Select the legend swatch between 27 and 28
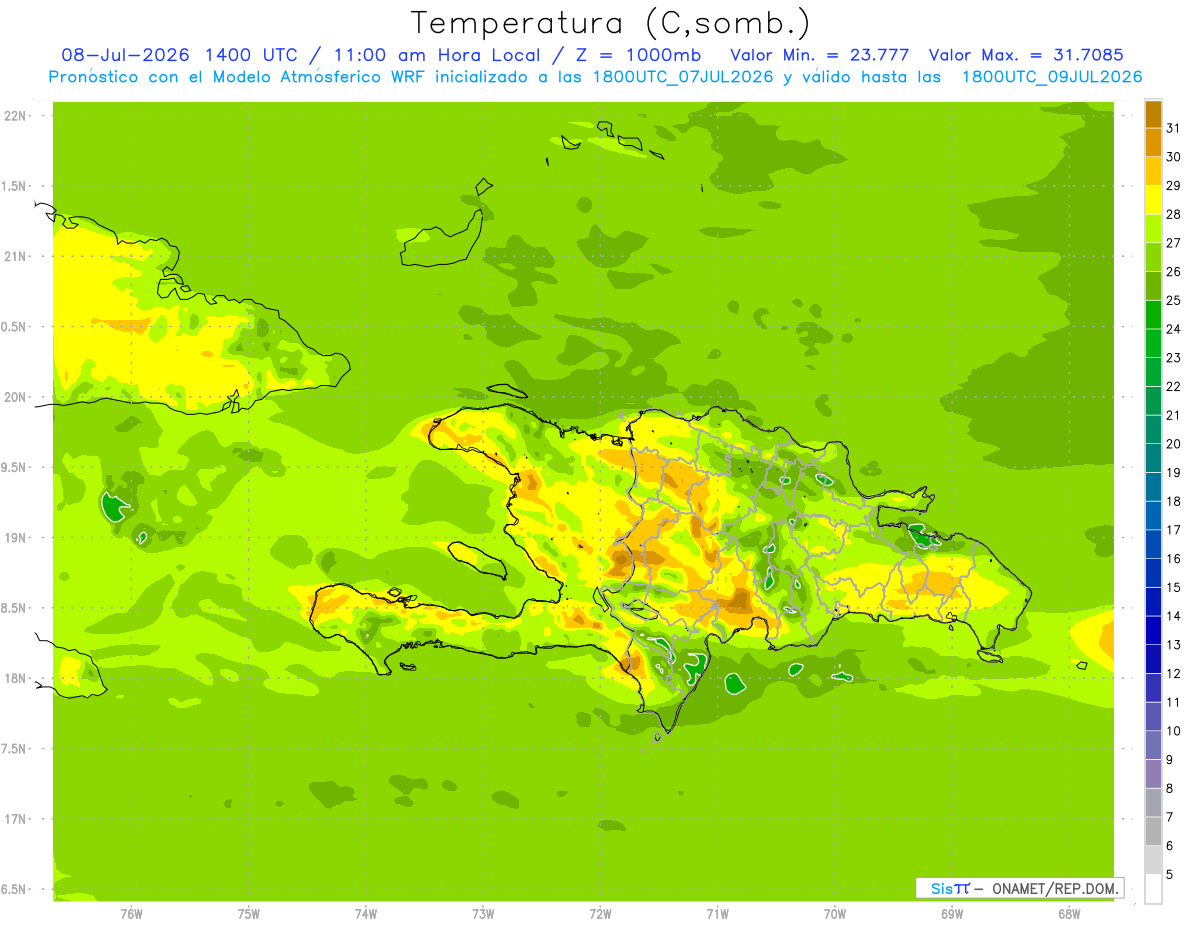 tap(1153, 228)
